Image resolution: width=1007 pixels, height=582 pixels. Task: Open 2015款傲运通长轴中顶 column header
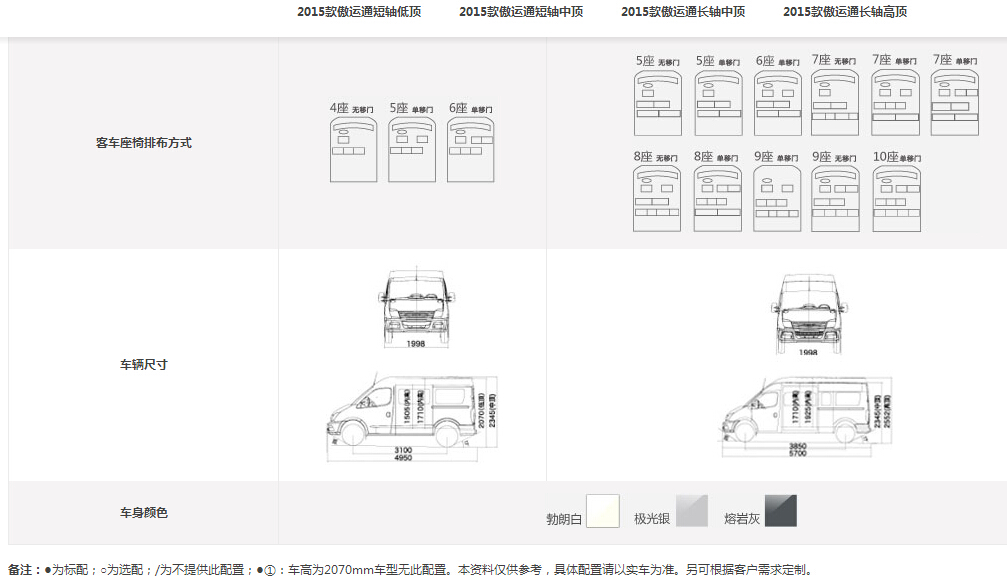(x=683, y=12)
